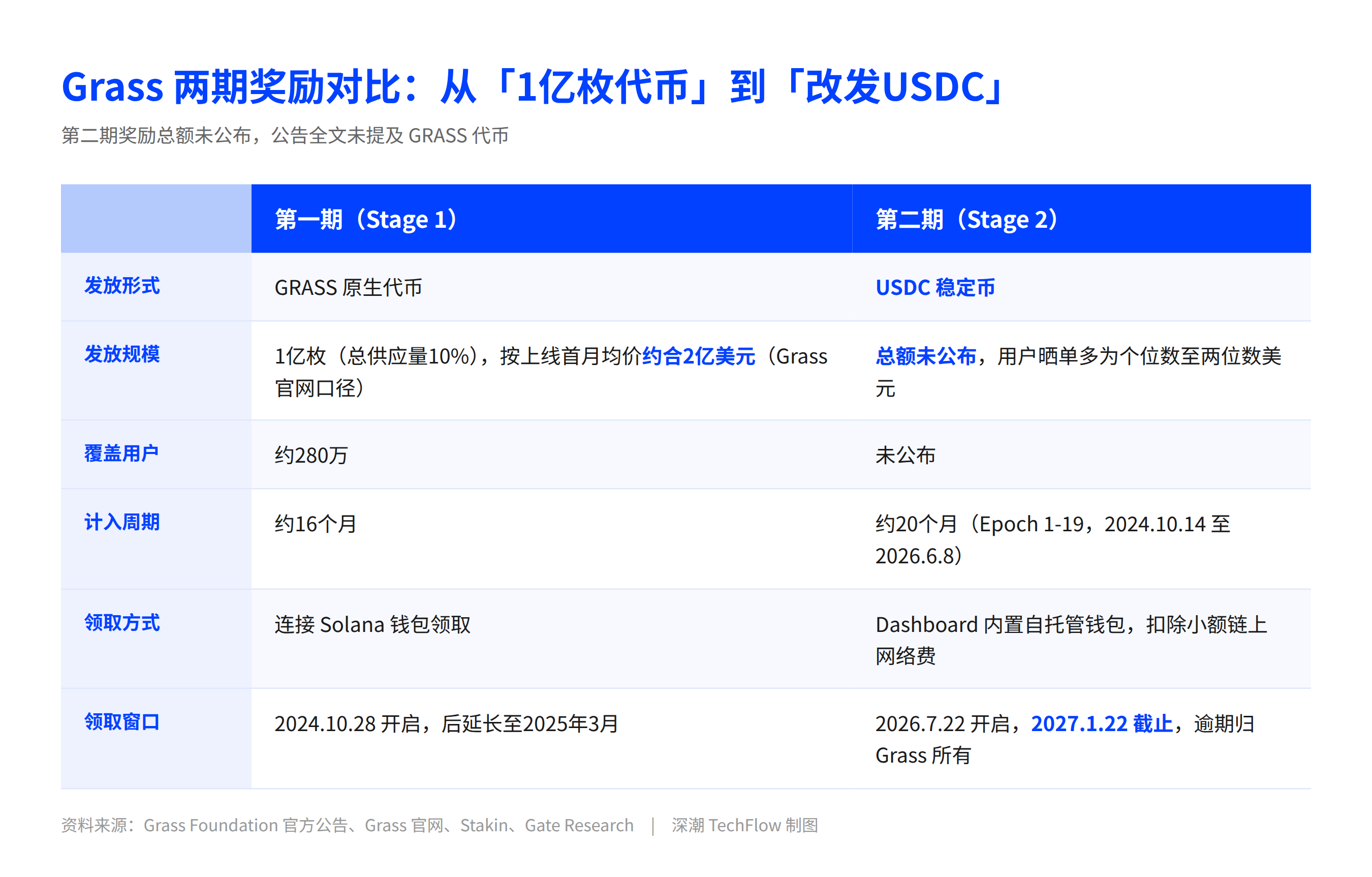Screen dimensions: 1372x877
Task: Click the row label "发放规模"
Action: point(122,354)
